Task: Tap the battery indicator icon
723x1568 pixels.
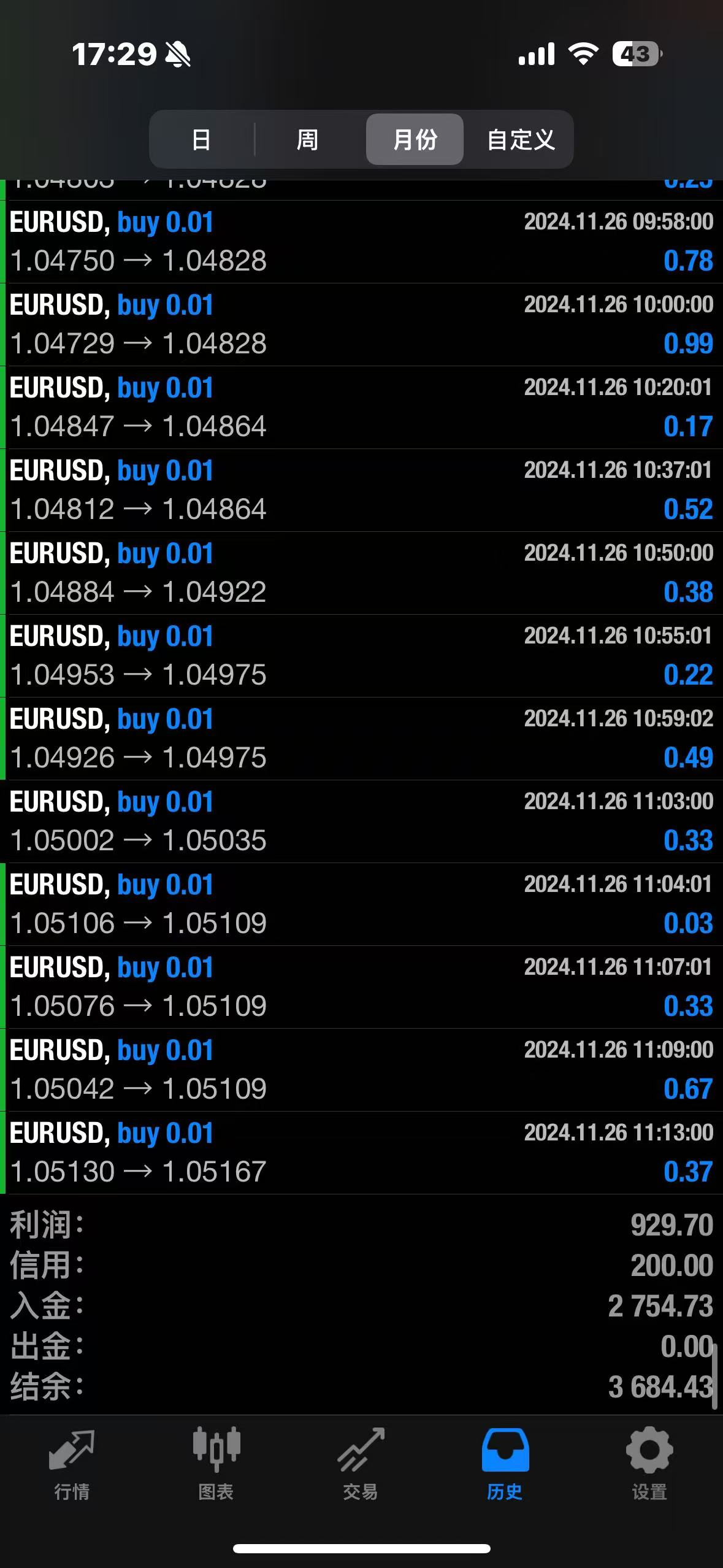Action: click(x=637, y=54)
